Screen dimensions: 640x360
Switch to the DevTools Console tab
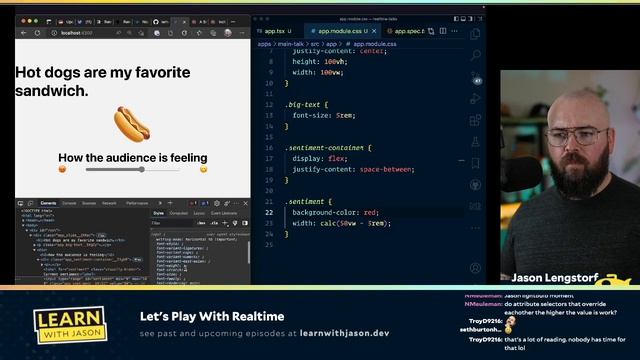tap(69, 203)
